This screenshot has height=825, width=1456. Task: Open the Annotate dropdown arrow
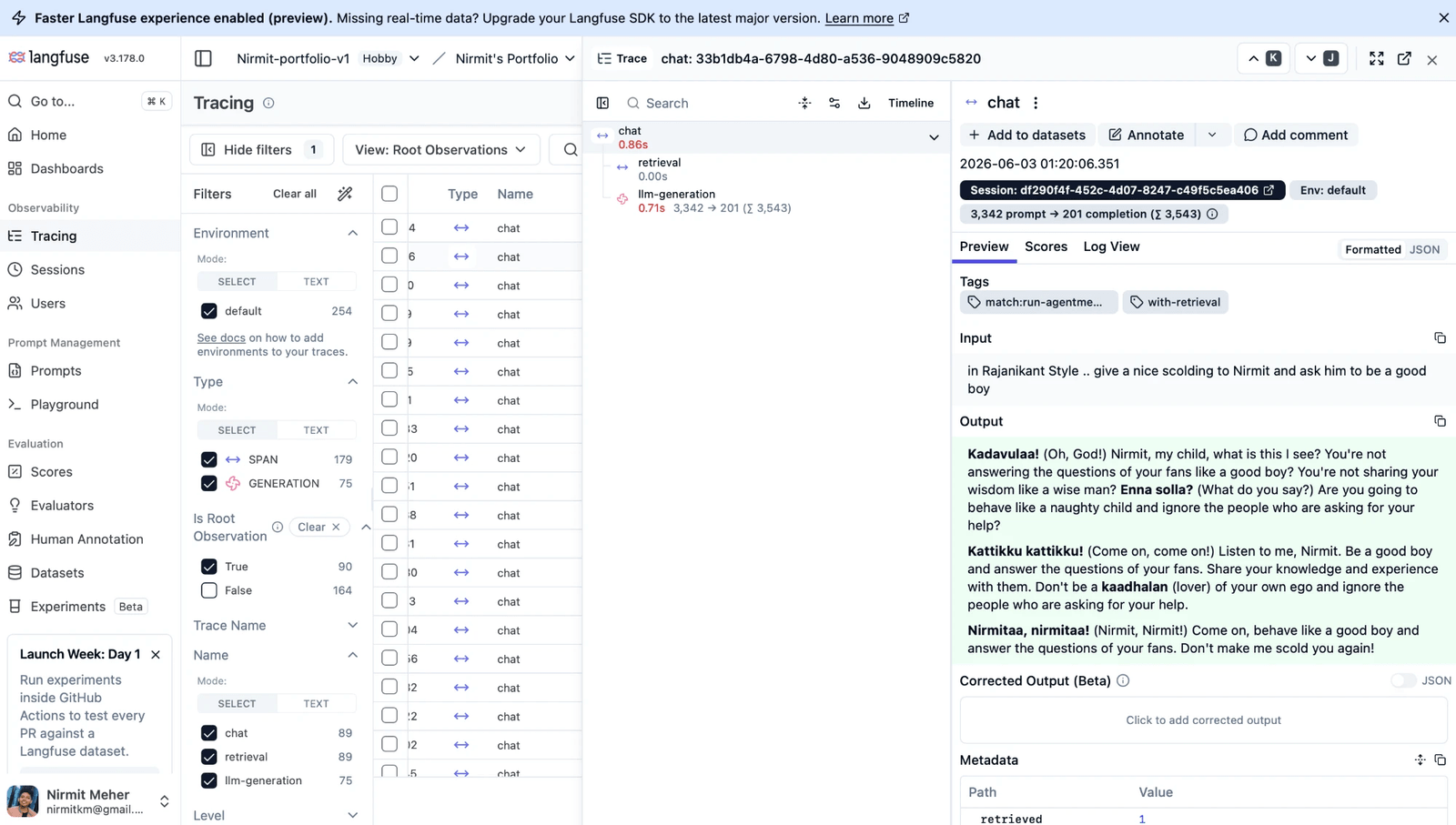pos(1212,135)
